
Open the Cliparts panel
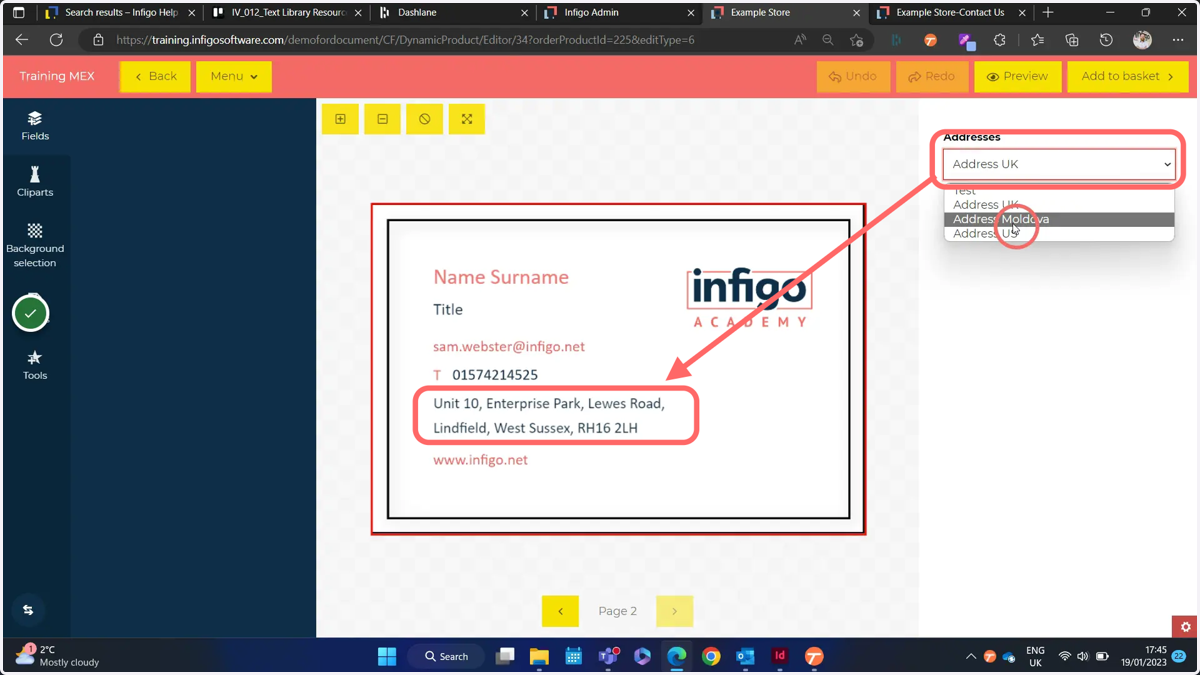pyautogui.click(x=35, y=182)
